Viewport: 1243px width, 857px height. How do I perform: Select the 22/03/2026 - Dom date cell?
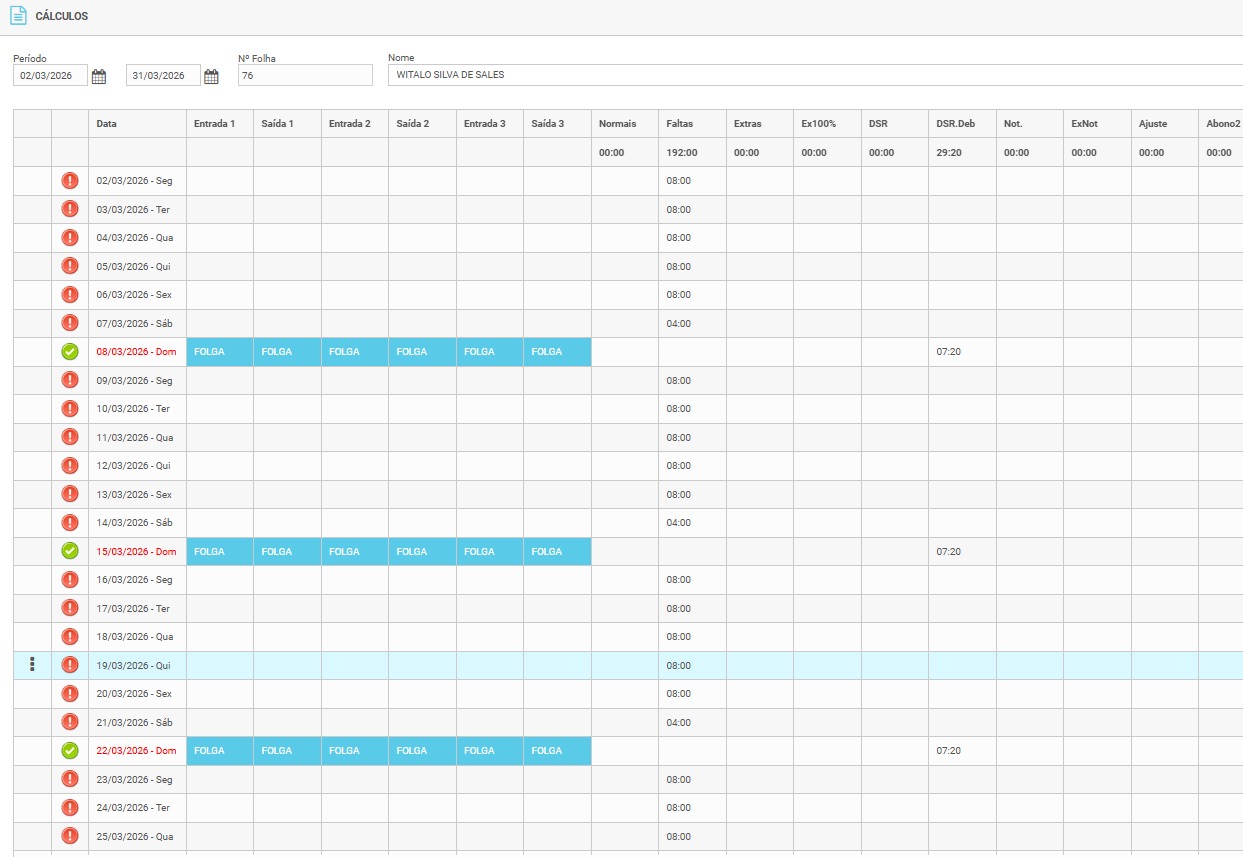(136, 751)
